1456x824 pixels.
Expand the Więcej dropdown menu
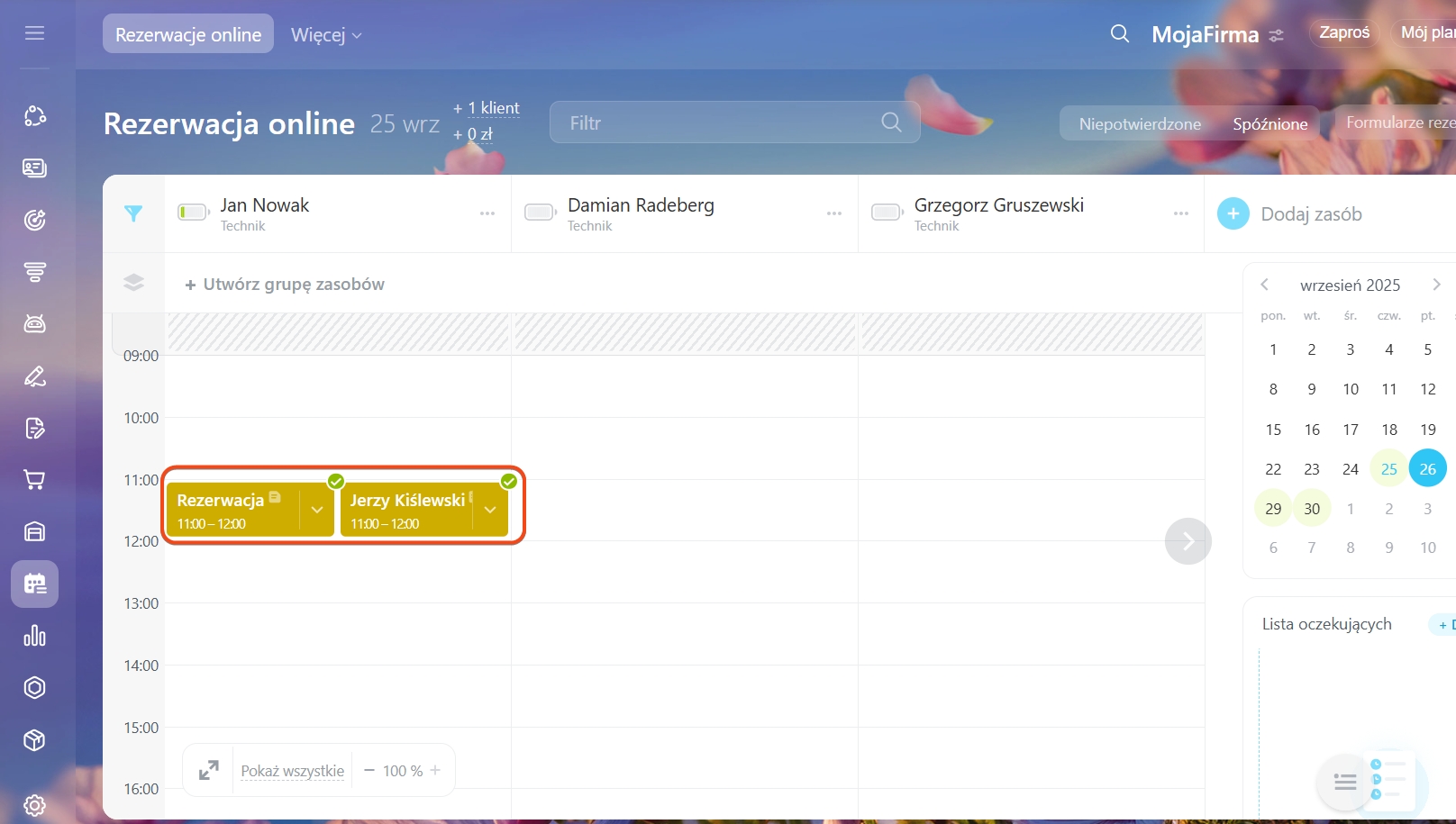pyautogui.click(x=326, y=35)
